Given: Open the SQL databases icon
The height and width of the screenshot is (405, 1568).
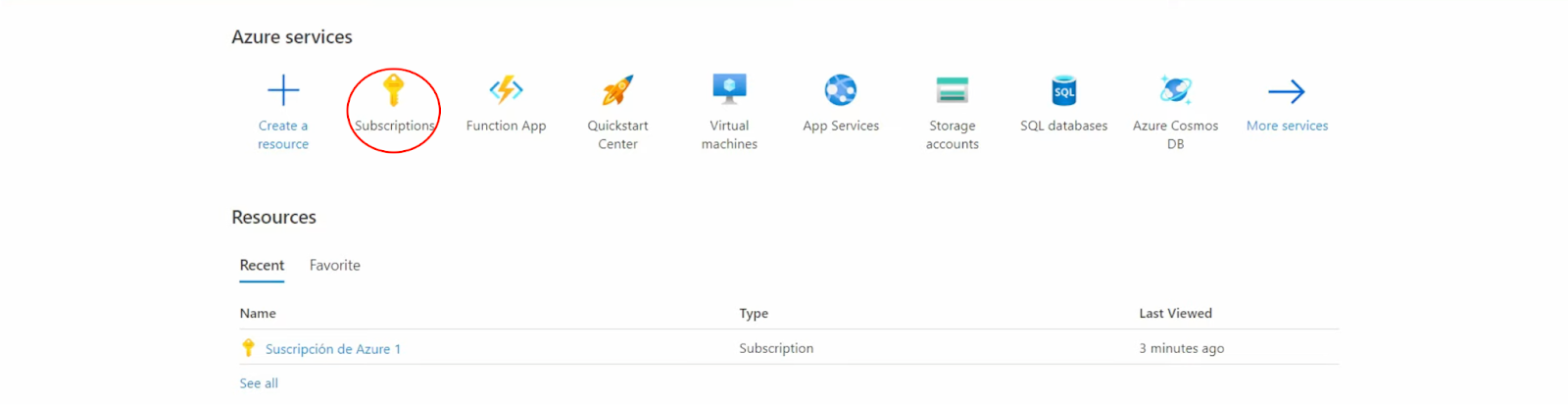Looking at the screenshot, I should pyautogui.click(x=1063, y=90).
